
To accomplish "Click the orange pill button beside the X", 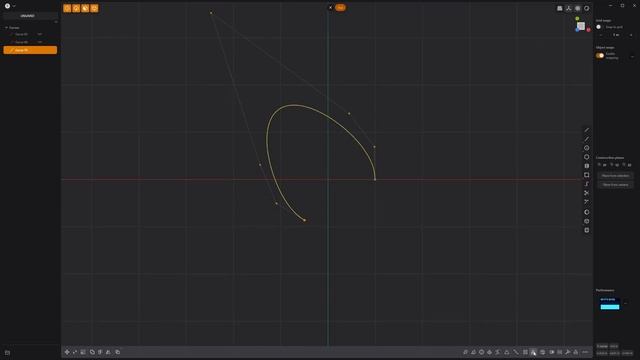I will [340, 7].
